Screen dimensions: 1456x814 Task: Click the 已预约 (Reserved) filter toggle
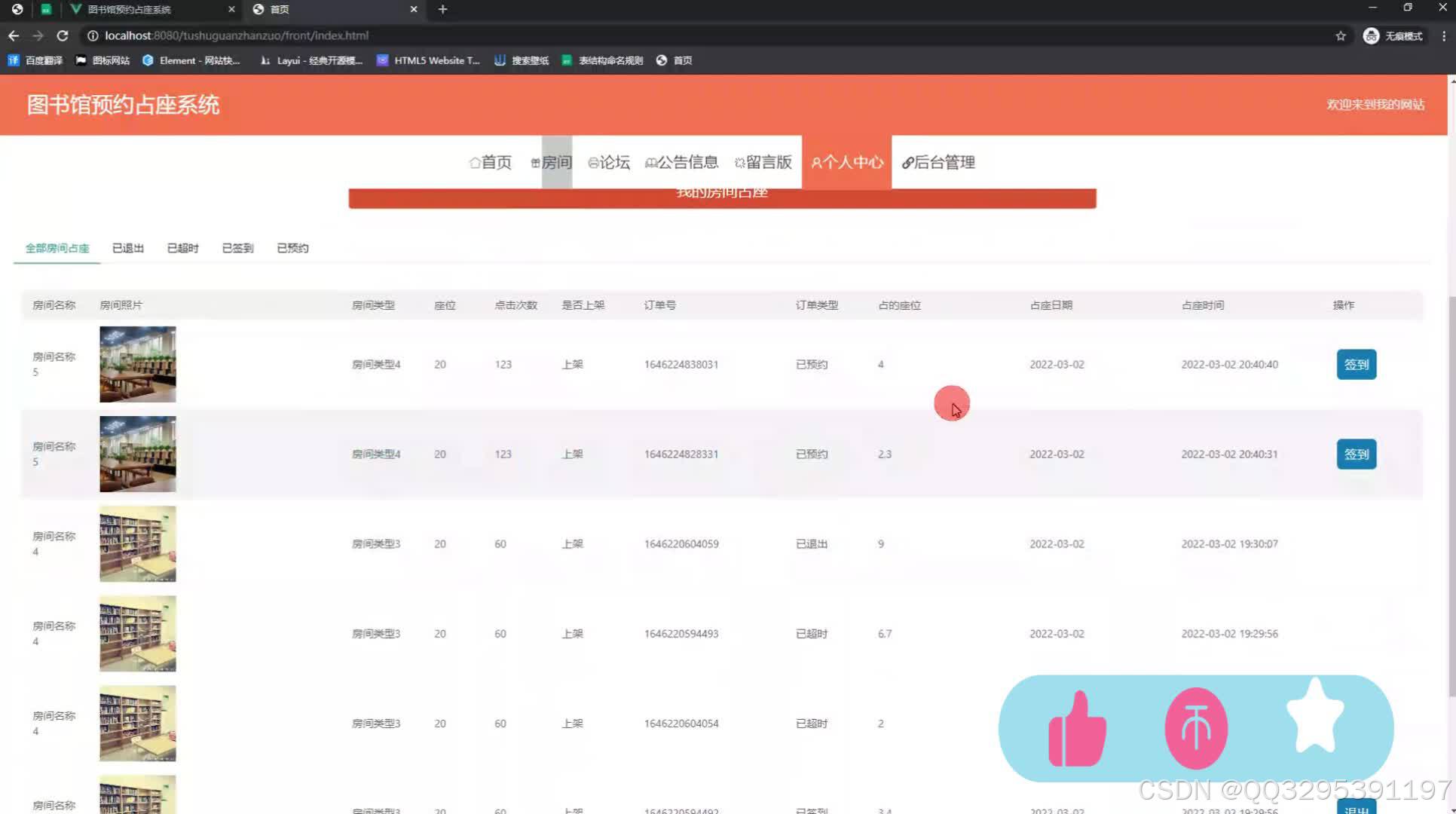click(291, 247)
